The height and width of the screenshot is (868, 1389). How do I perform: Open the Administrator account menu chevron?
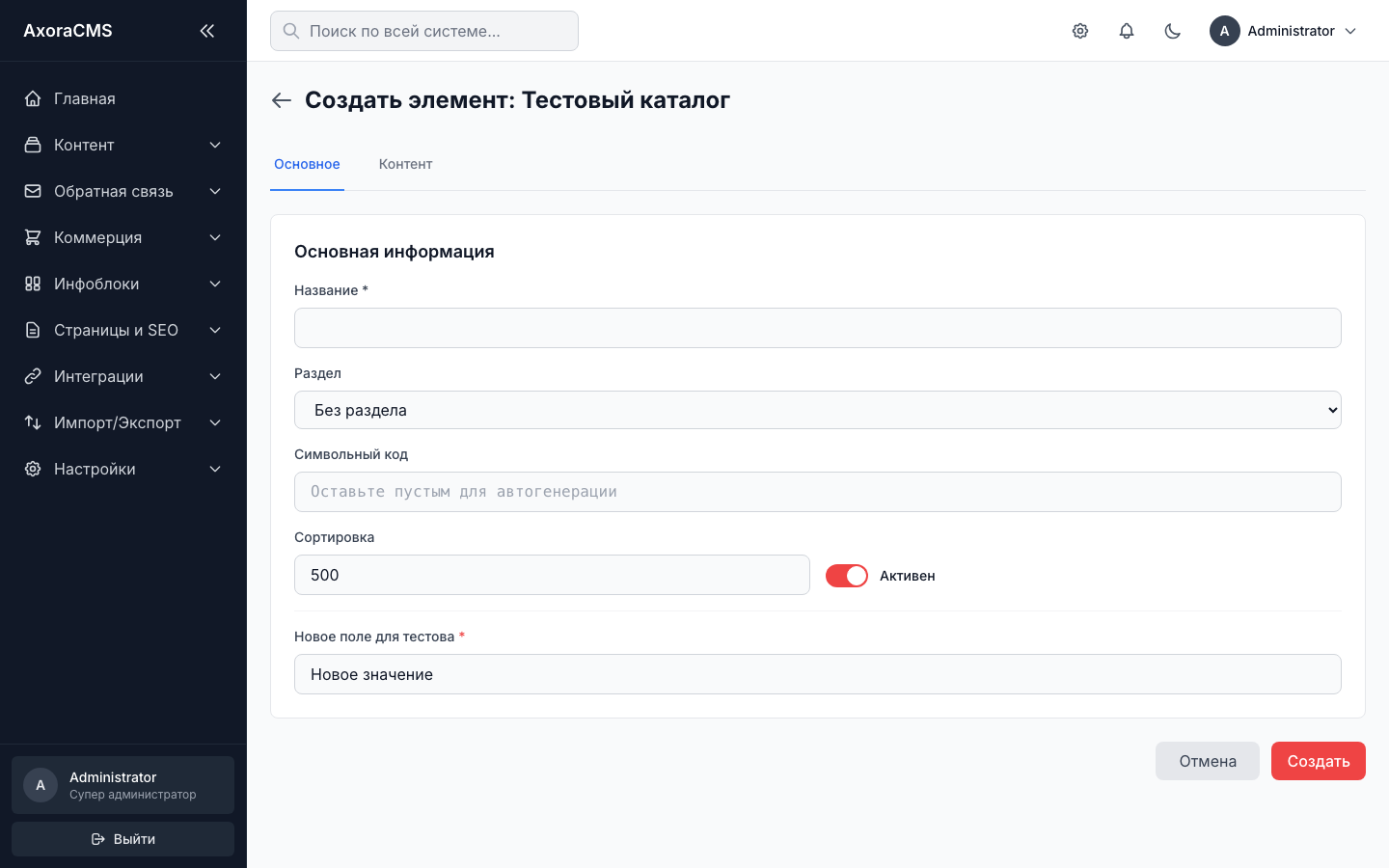coord(1350,31)
